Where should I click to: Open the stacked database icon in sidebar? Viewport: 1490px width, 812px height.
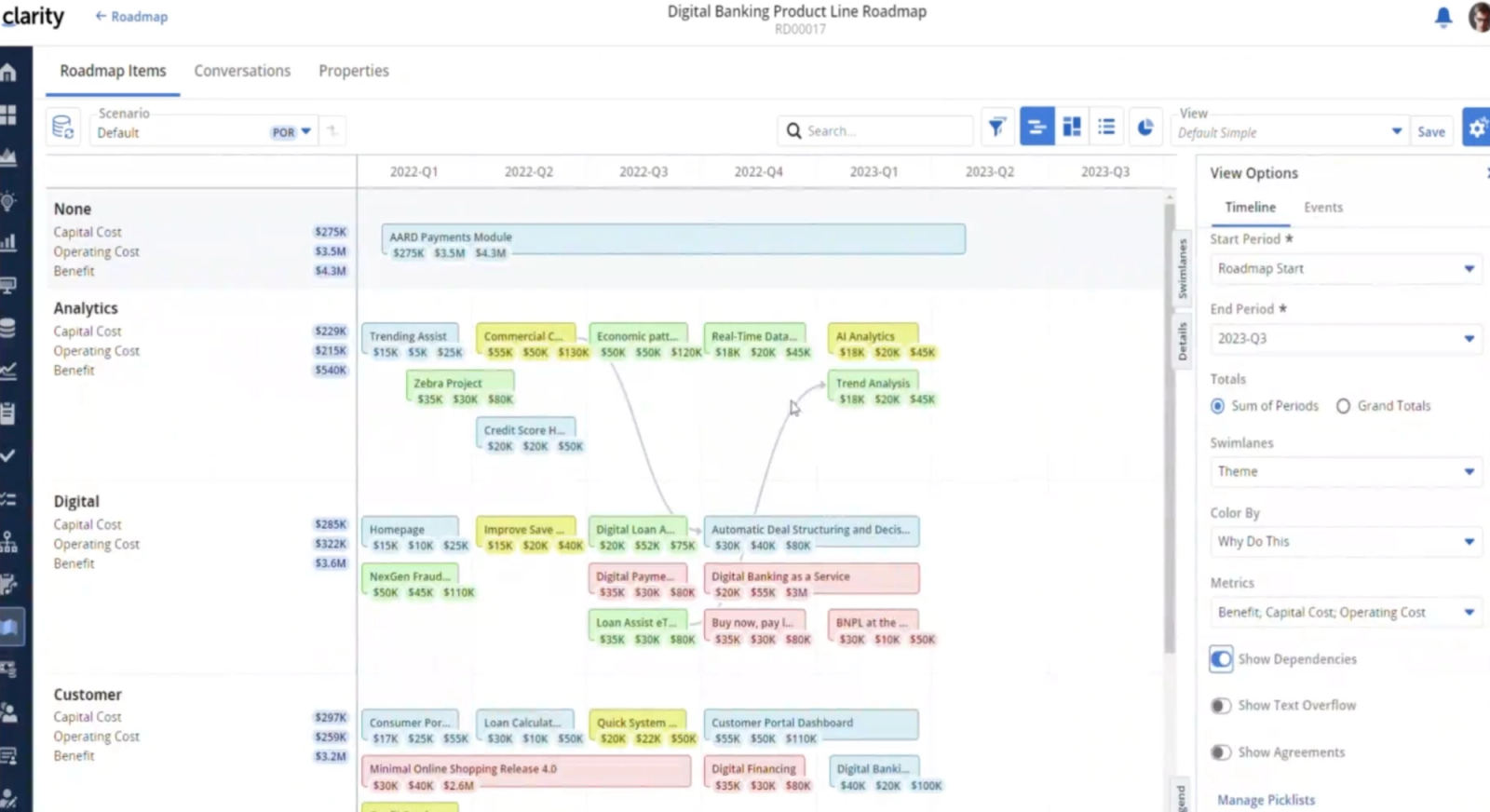point(9,328)
